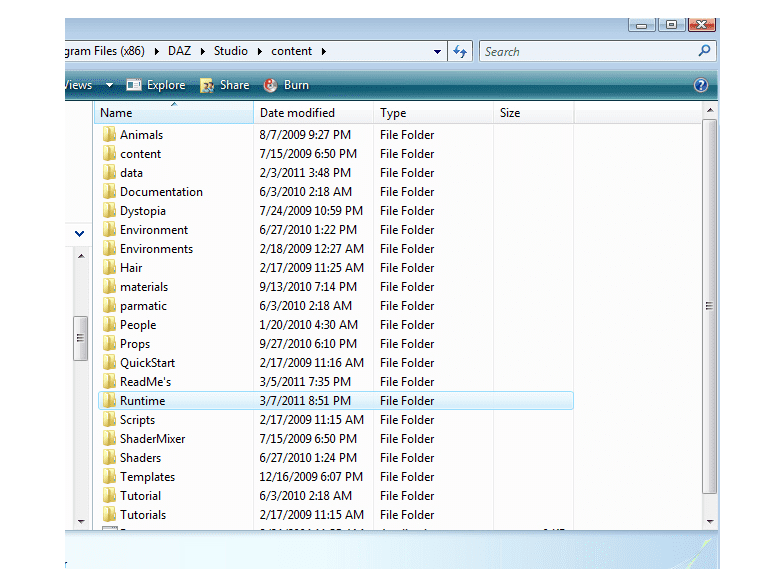
Task: Click the Runtime folder icon
Action: pos(109,401)
